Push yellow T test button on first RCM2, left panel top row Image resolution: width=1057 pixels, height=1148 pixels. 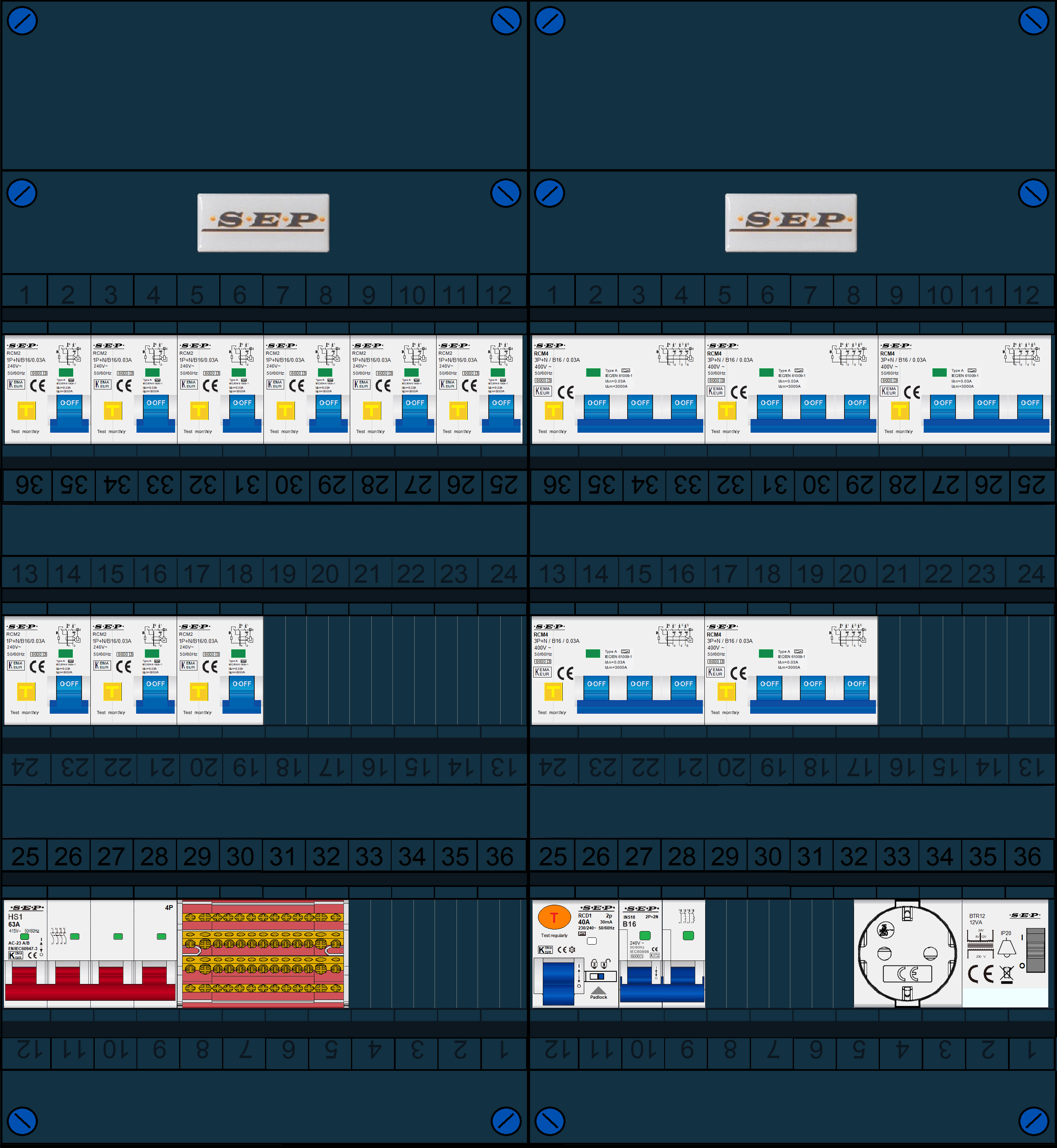click(26, 411)
